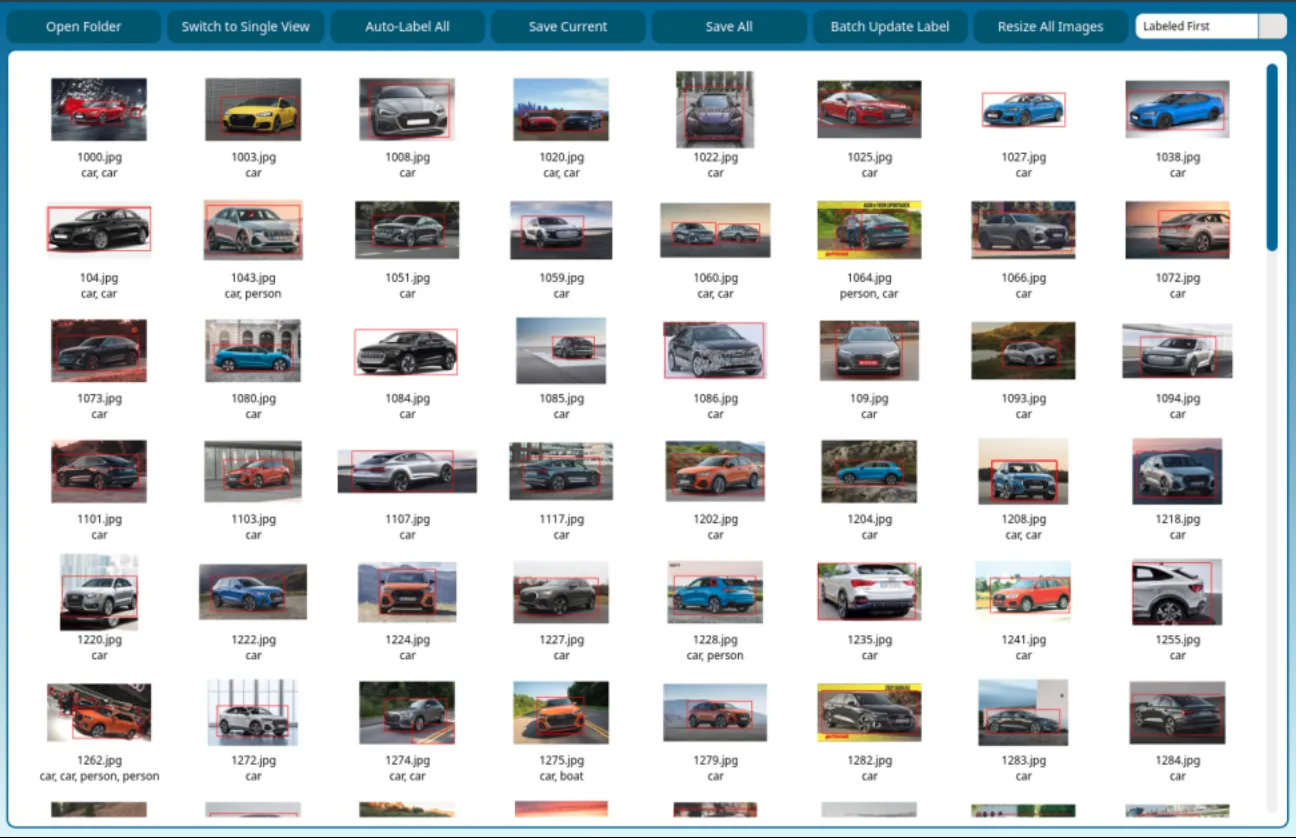Choose the 1064.jpg person and car image
This screenshot has width=1296, height=838.
pyautogui.click(x=869, y=230)
